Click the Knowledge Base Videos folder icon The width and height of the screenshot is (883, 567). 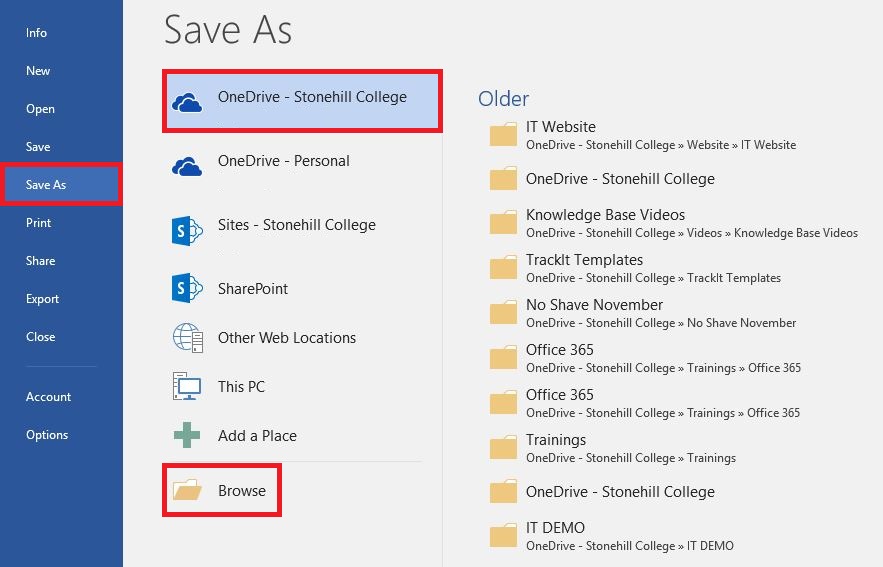tap(503, 222)
